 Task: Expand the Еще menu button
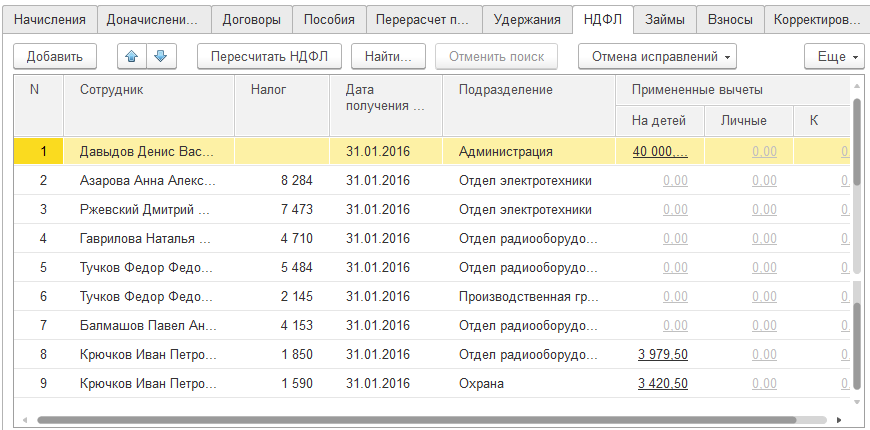[832, 56]
